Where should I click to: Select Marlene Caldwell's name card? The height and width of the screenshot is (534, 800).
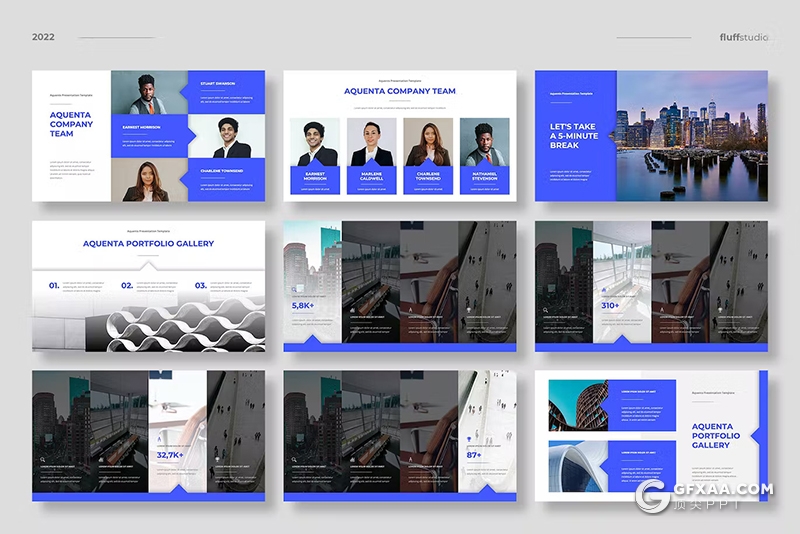[x=371, y=181]
